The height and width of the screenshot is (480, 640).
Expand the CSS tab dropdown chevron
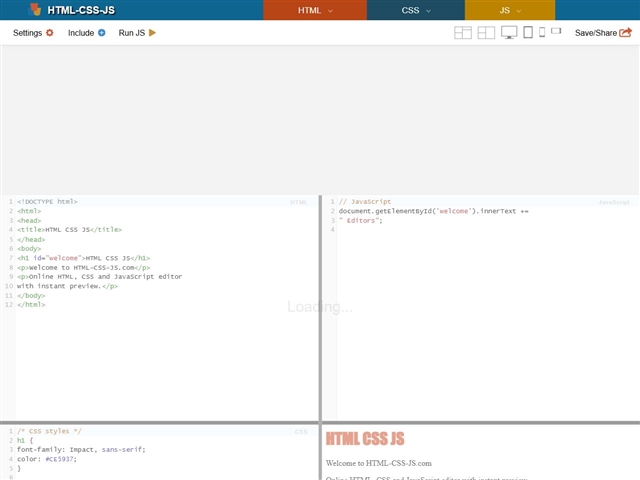[x=428, y=11]
